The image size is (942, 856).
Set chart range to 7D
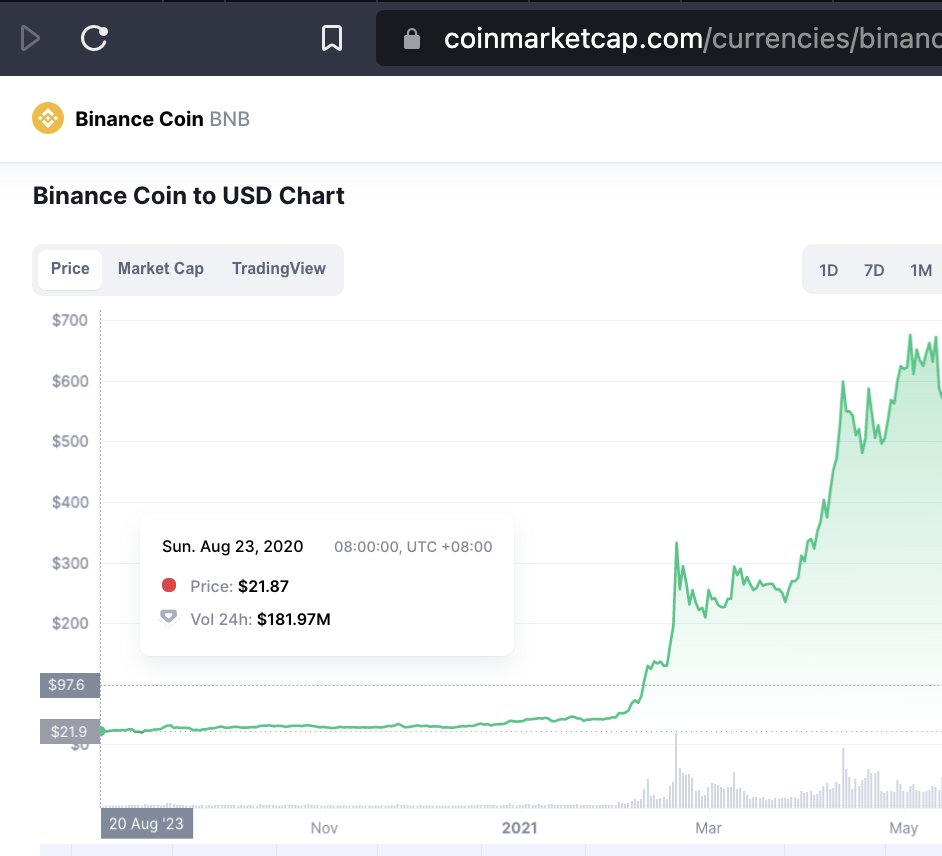pos(874,271)
